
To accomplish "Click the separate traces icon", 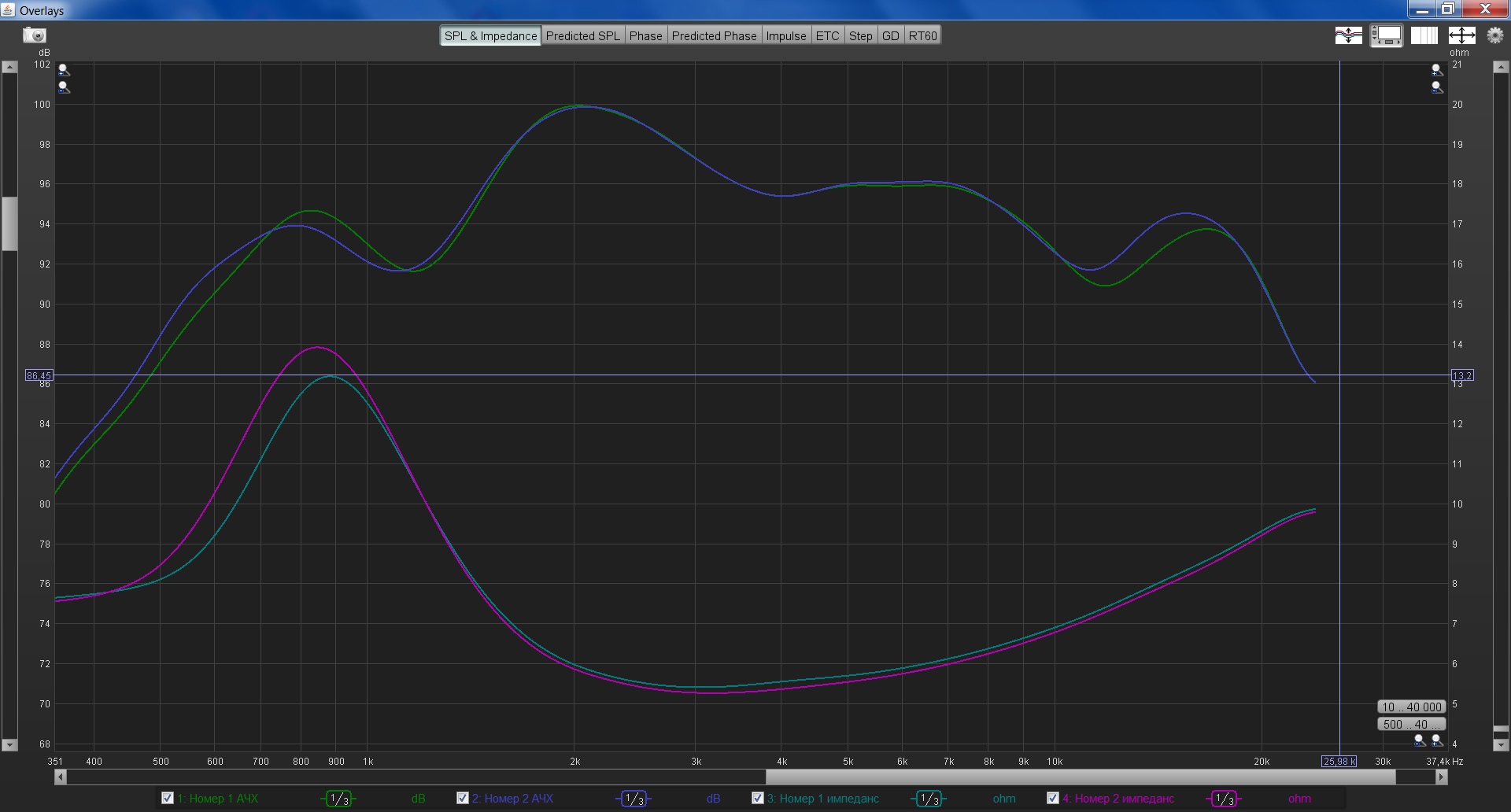I will [1349, 35].
